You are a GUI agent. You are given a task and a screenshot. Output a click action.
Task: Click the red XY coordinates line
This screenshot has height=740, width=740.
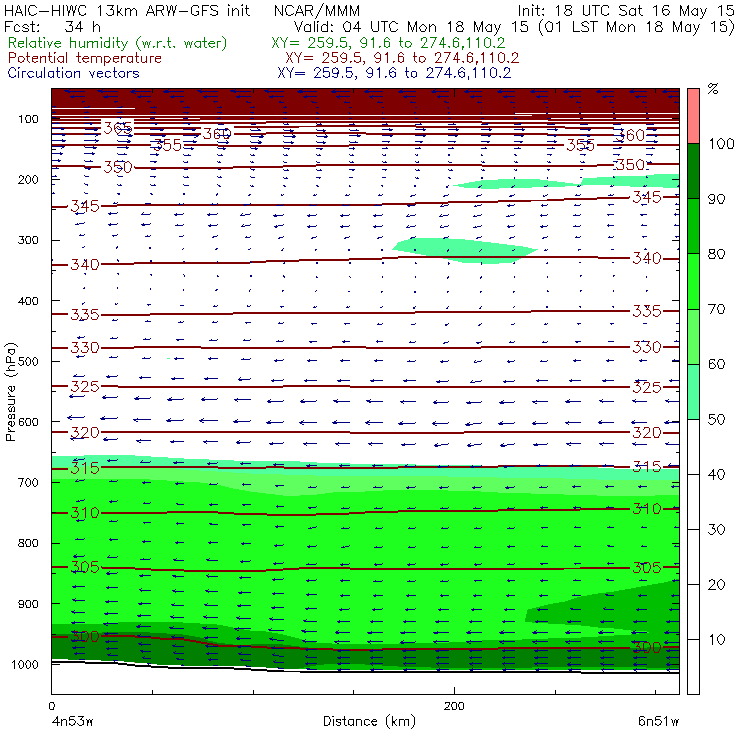(x=402, y=58)
